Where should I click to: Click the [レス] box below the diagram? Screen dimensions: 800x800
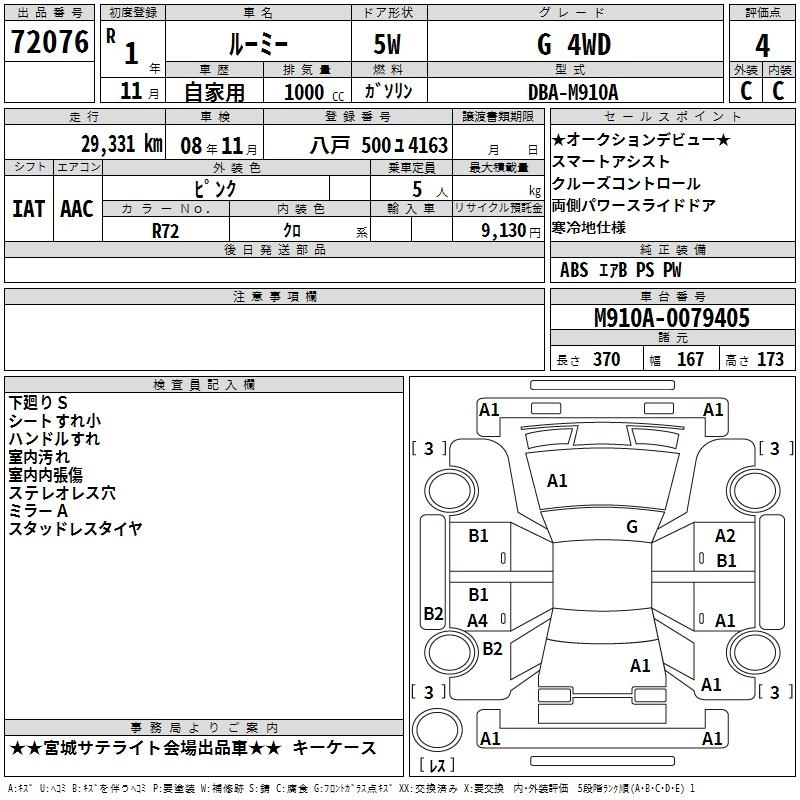(x=436, y=767)
